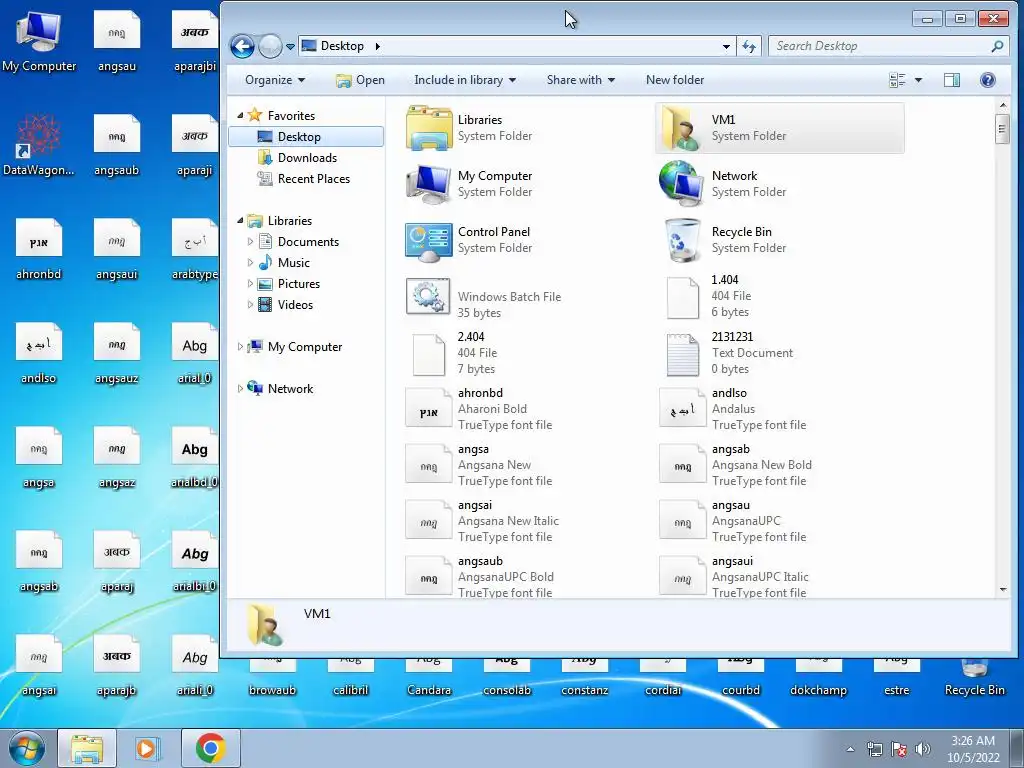Select the VM1 user folder icon
1024x768 pixels.
tap(682, 128)
